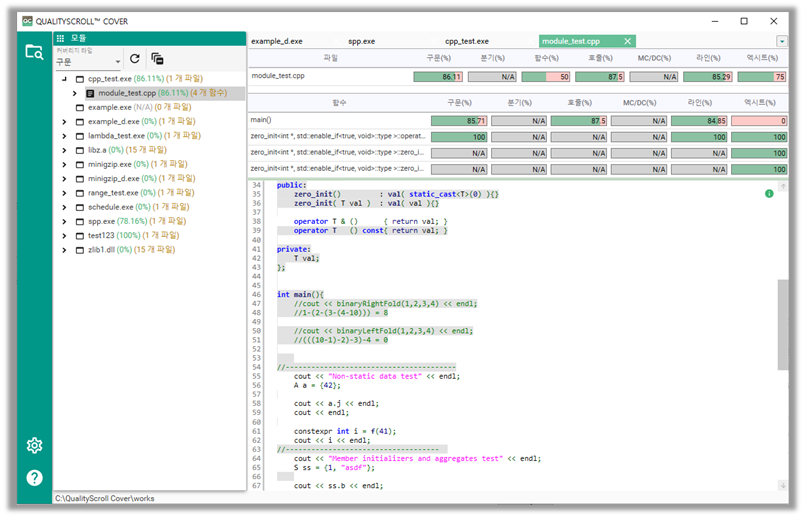The image size is (804, 517).
Task: Close the module_test.cpp tab
Action: click(x=628, y=41)
